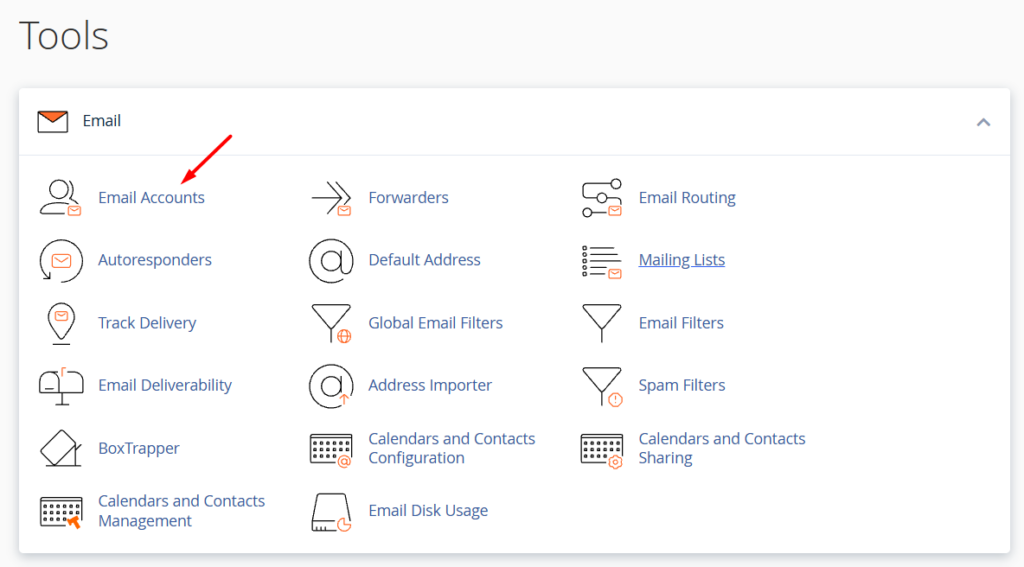1024x567 pixels.
Task: Open the Spam Filters link
Action: point(682,385)
